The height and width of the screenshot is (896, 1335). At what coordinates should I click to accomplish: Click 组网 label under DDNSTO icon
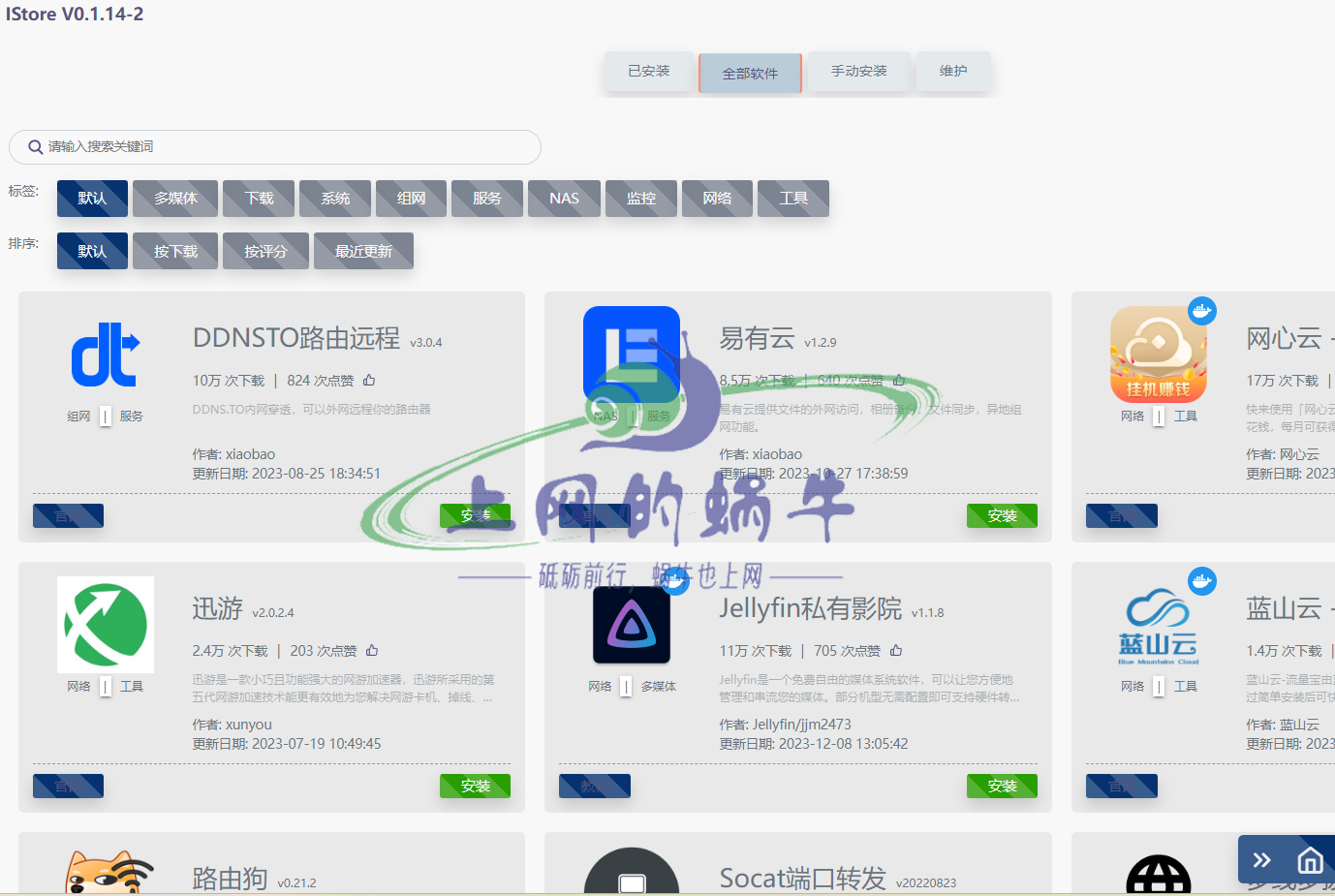pyautogui.click(x=78, y=417)
